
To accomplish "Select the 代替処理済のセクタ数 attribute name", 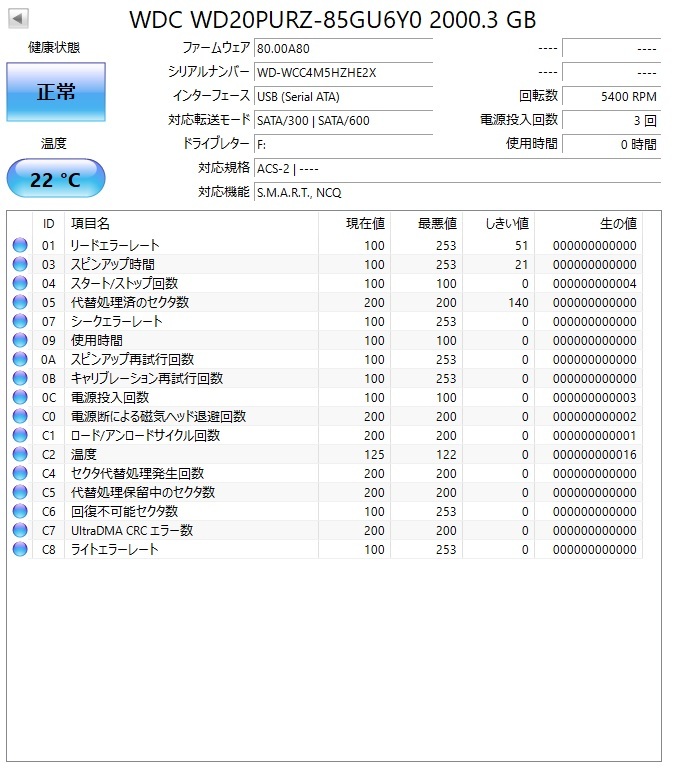I will click(130, 302).
